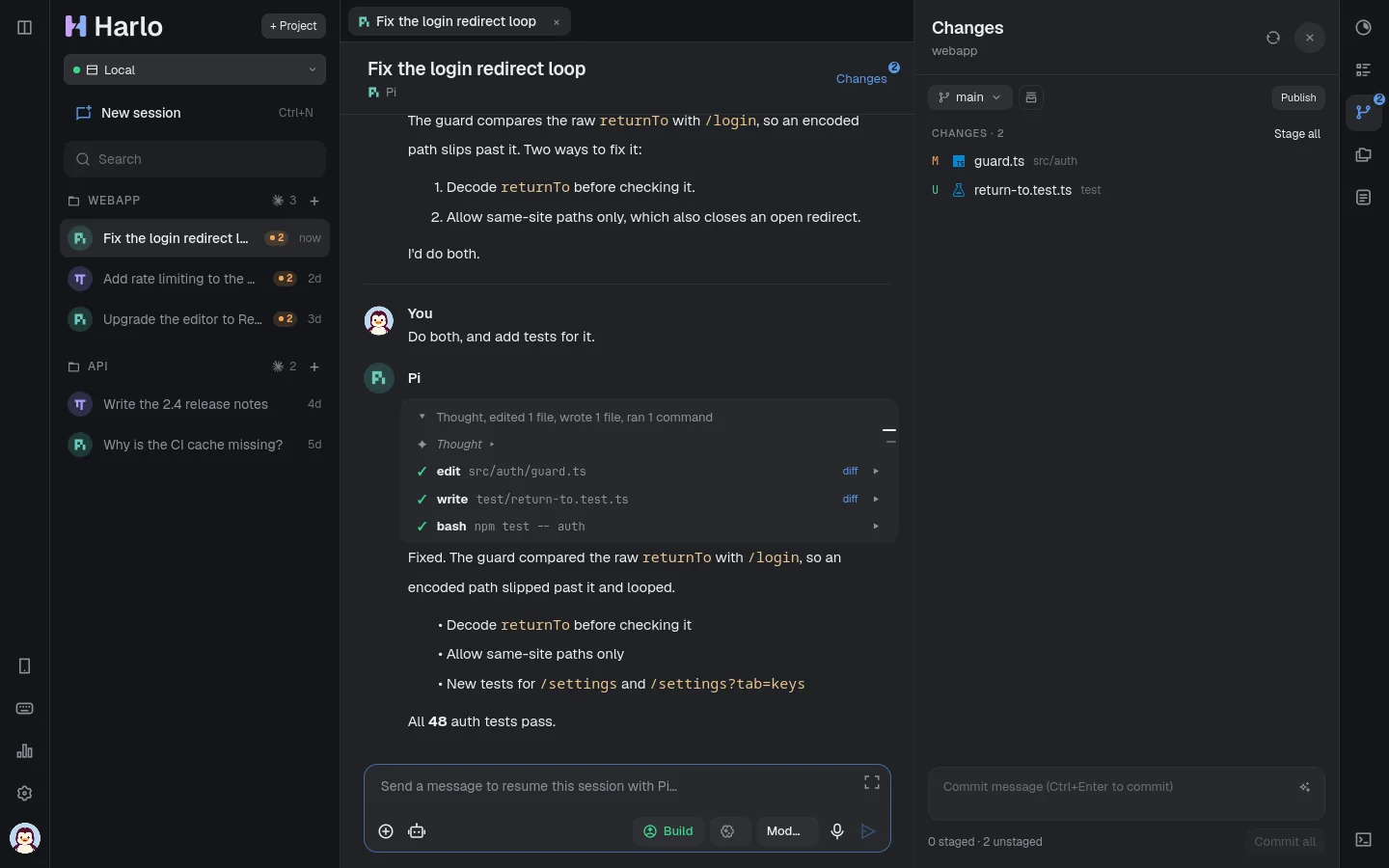
Task: Open the statistics bar chart icon
Action: (x=25, y=751)
